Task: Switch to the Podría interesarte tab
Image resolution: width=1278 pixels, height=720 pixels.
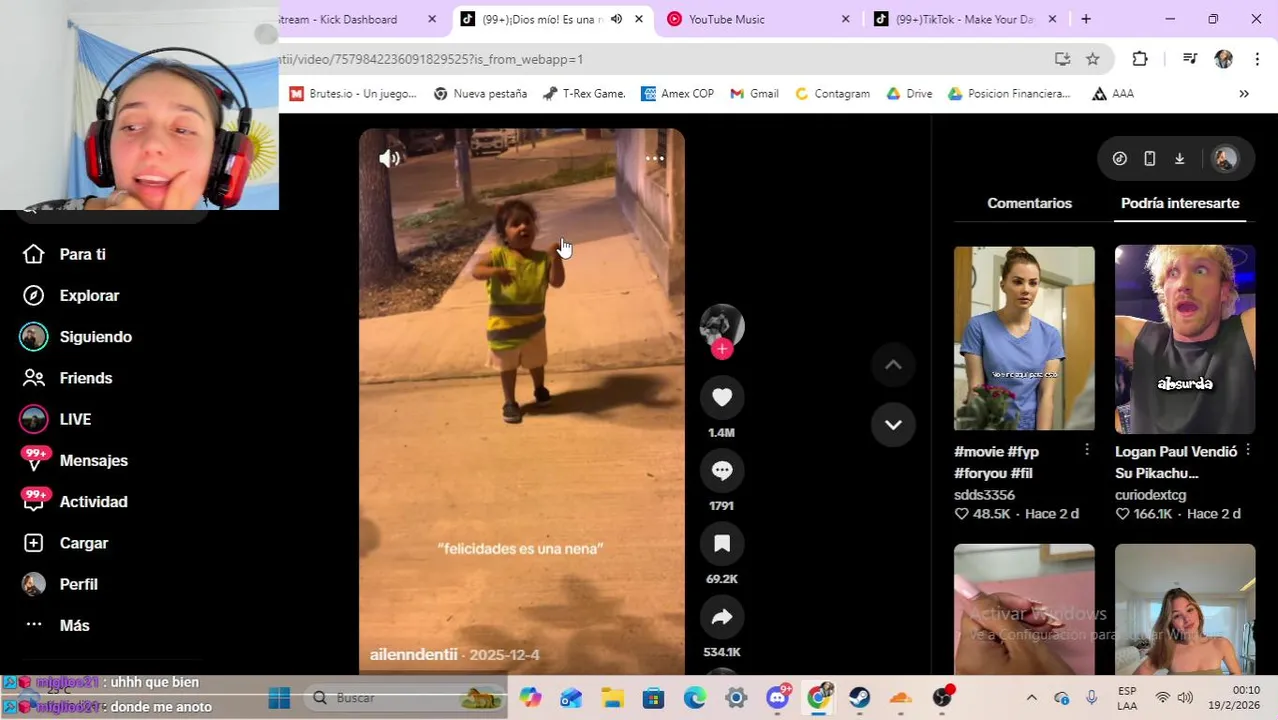Action: [1180, 203]
